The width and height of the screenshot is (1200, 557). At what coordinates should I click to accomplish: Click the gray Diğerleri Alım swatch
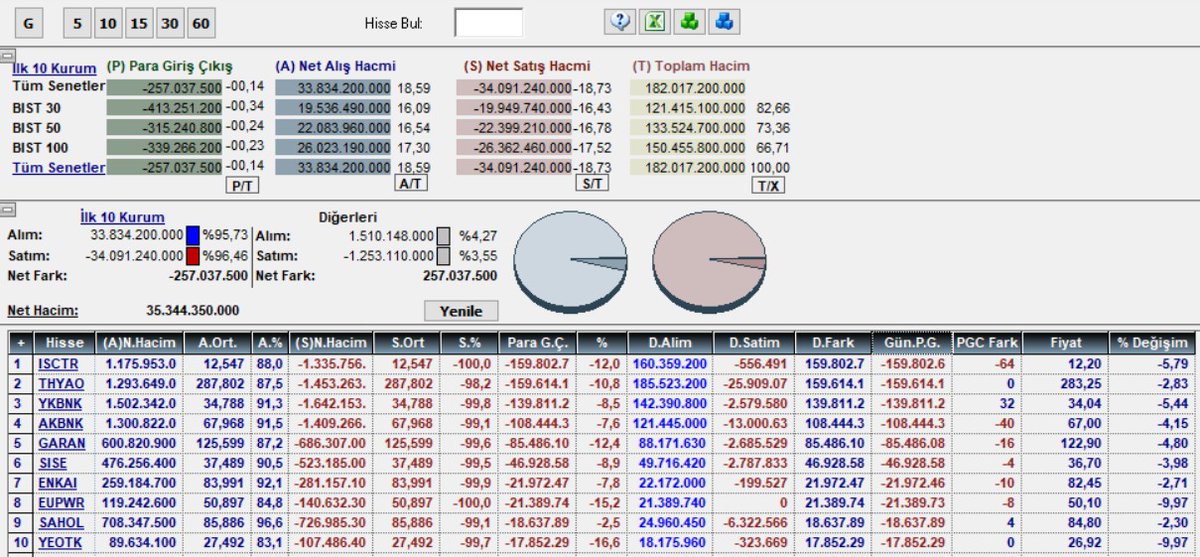[x=444, y=236]
